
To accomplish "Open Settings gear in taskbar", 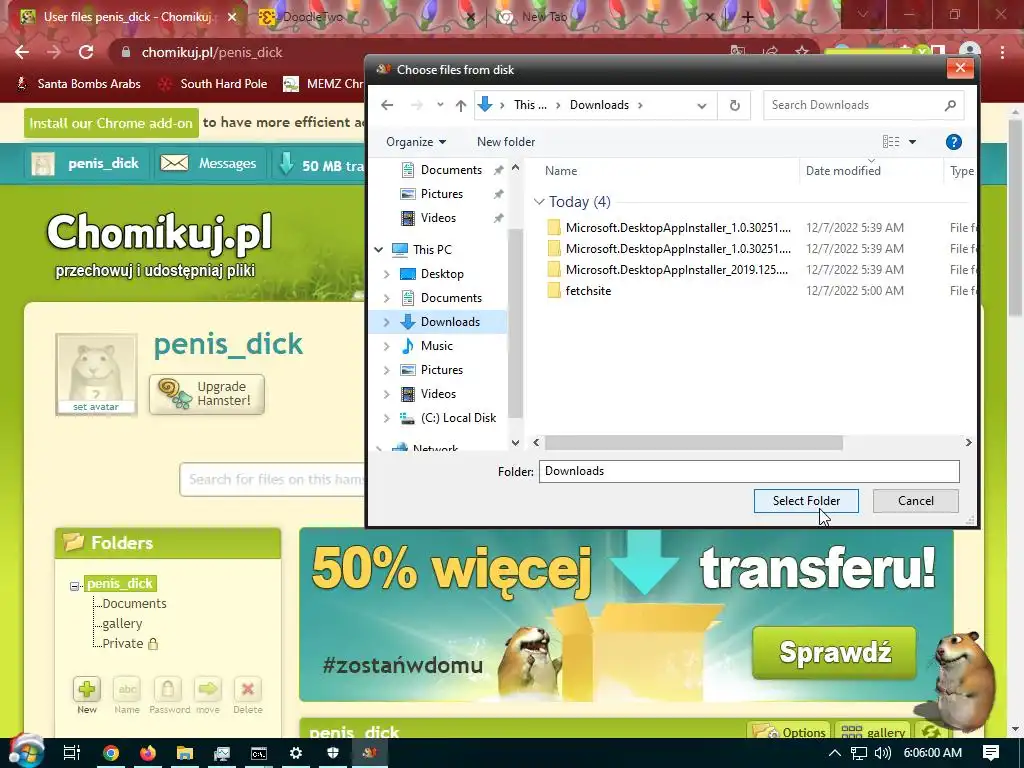I will point(296,753).
